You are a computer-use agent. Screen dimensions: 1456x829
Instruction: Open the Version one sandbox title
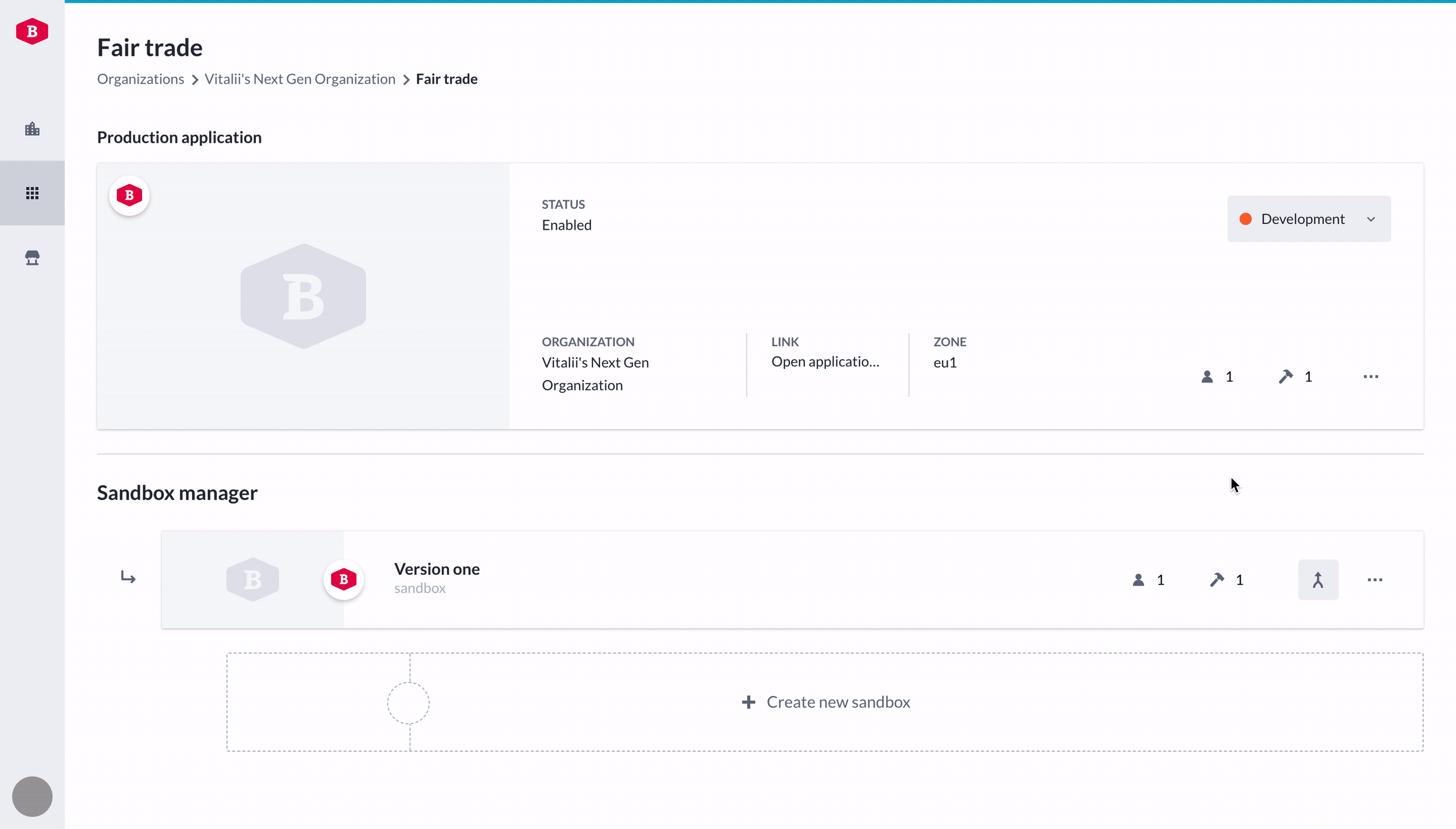coord(437,569)
